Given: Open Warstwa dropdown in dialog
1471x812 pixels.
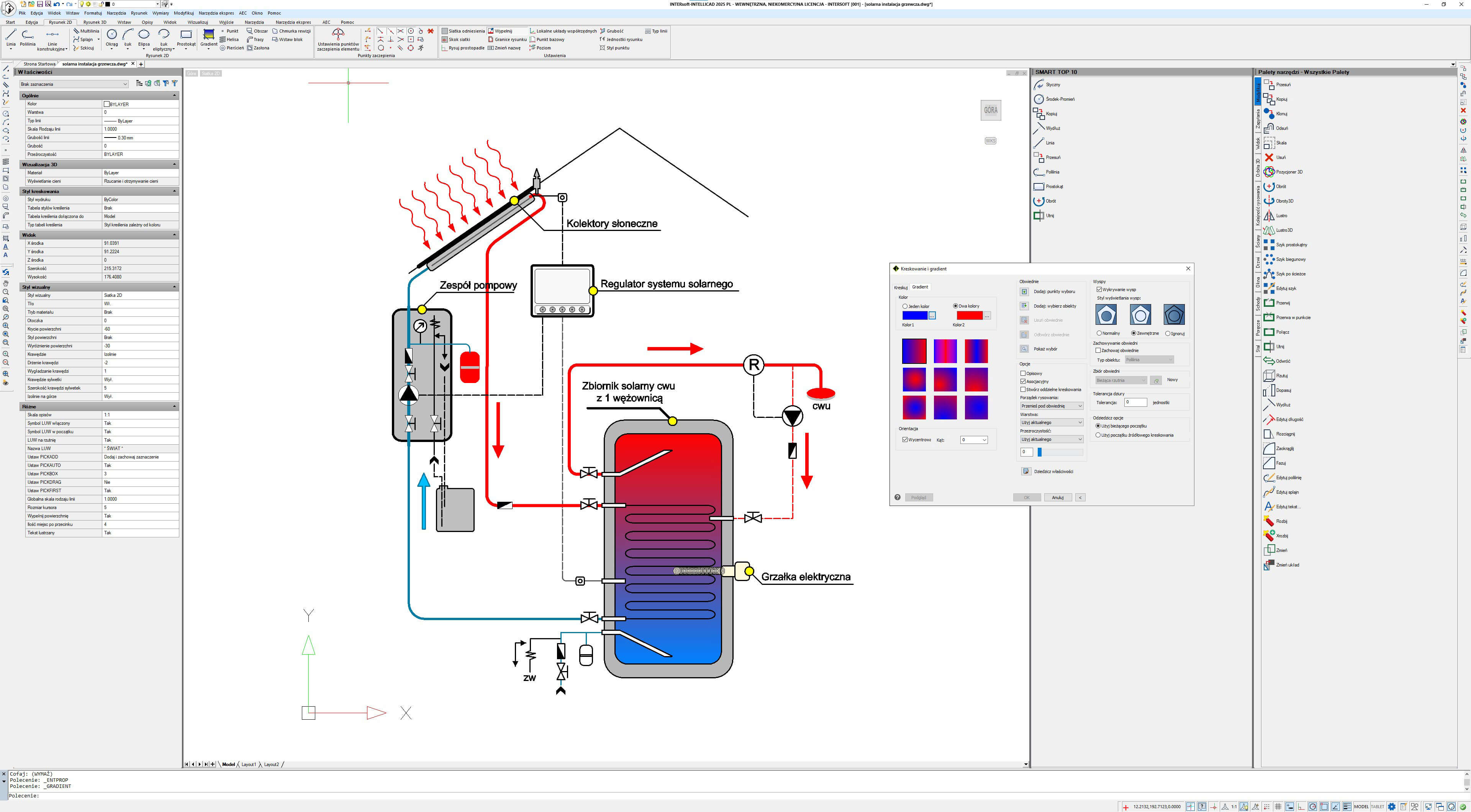Looking at the screenshot, I should click(1052, 422).
